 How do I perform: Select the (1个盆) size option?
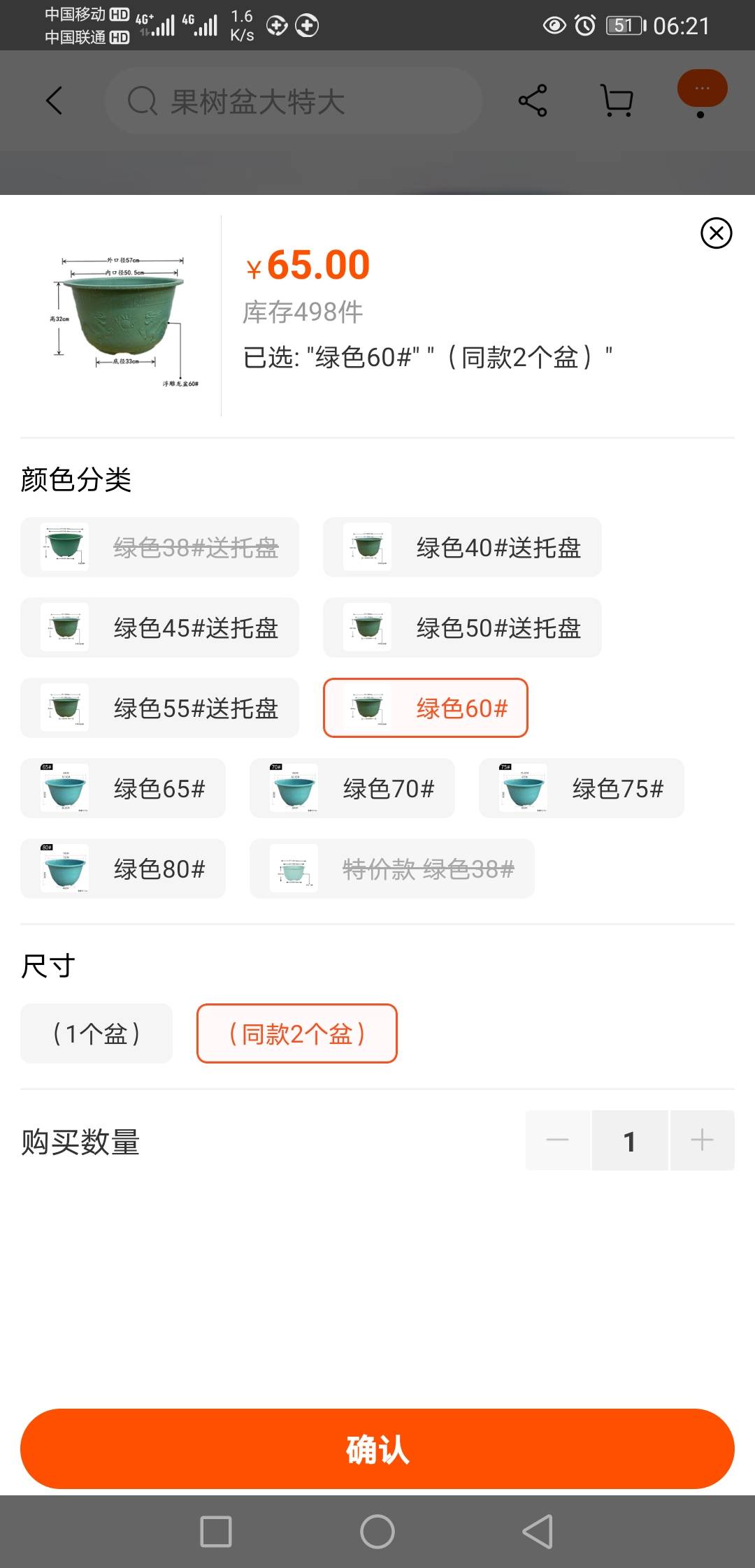pyautogui.click(x=96, y=1033)
